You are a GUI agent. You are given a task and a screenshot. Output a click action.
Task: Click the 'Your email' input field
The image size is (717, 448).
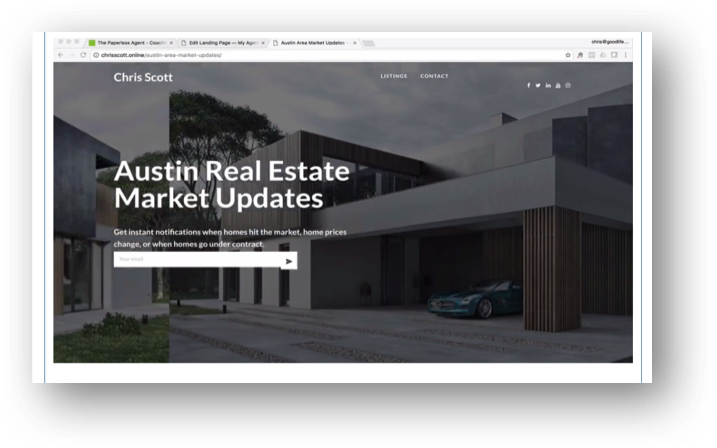(197, 259)
